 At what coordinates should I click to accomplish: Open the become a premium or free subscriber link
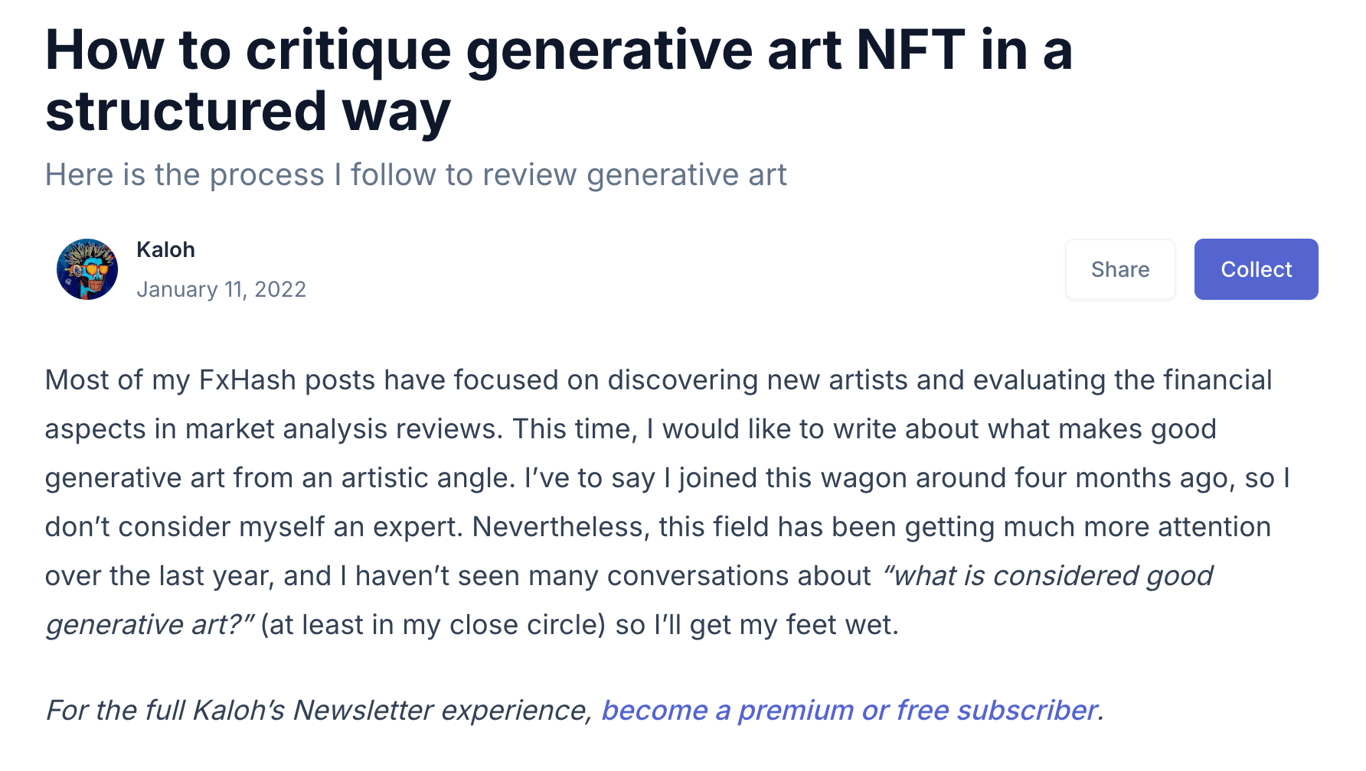852,710
